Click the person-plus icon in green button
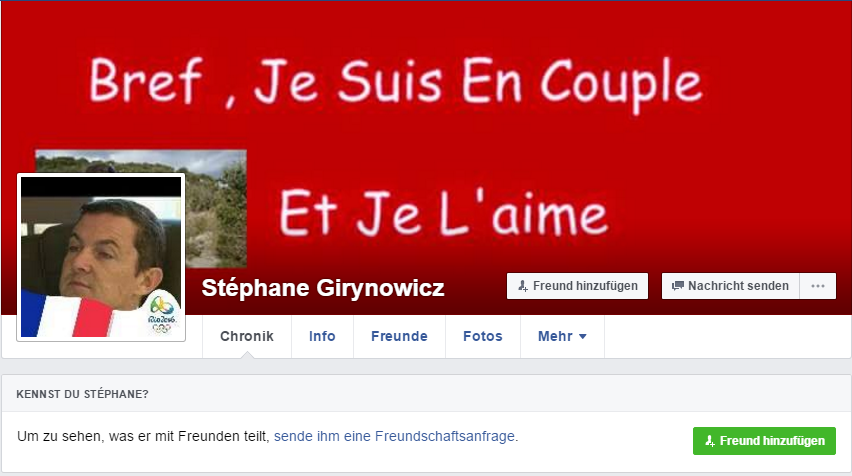The width and height of the screenshot is (852, 476). (x=710, y=441)
